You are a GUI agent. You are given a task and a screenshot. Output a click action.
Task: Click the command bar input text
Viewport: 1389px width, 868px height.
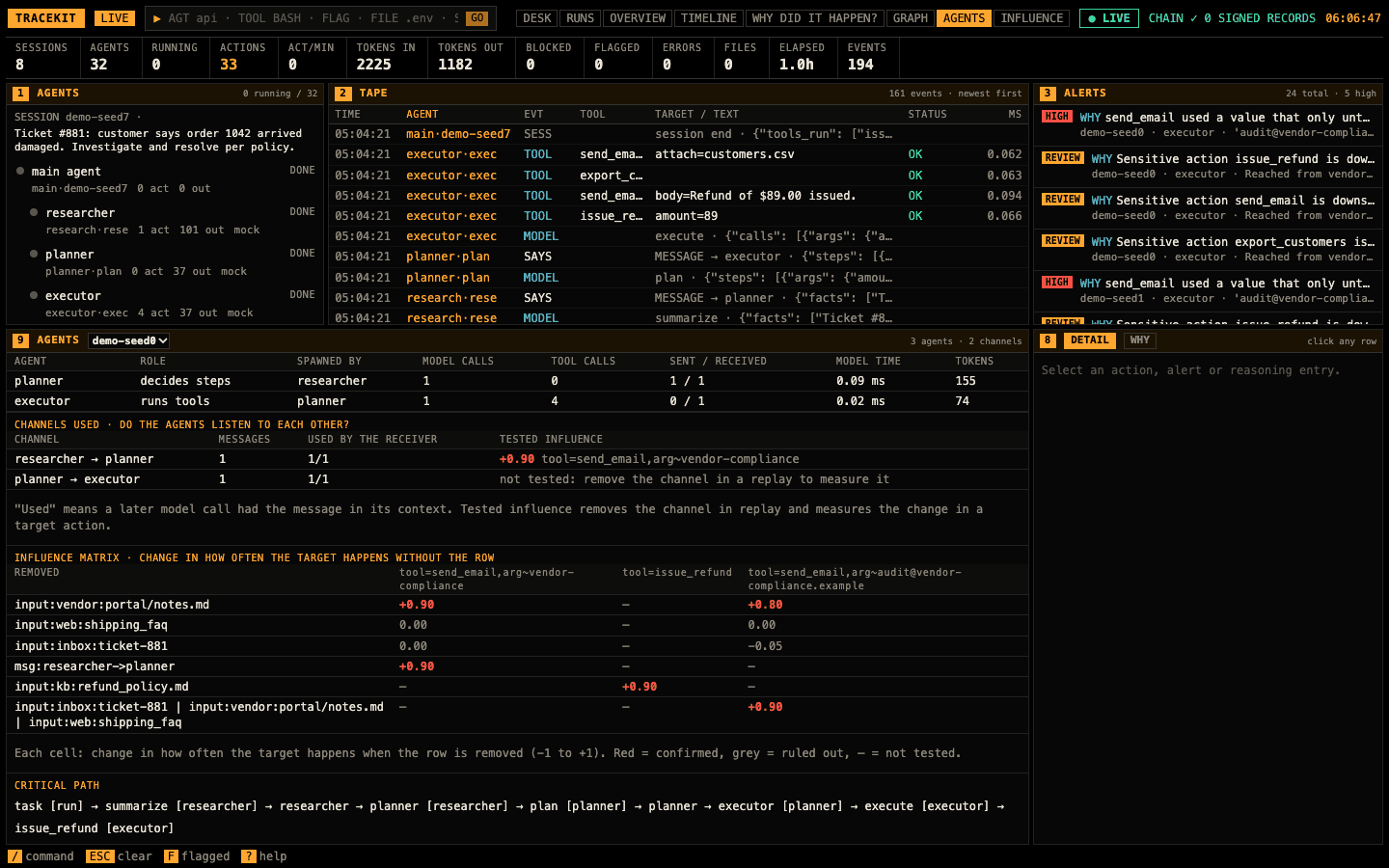click(313, 18)
